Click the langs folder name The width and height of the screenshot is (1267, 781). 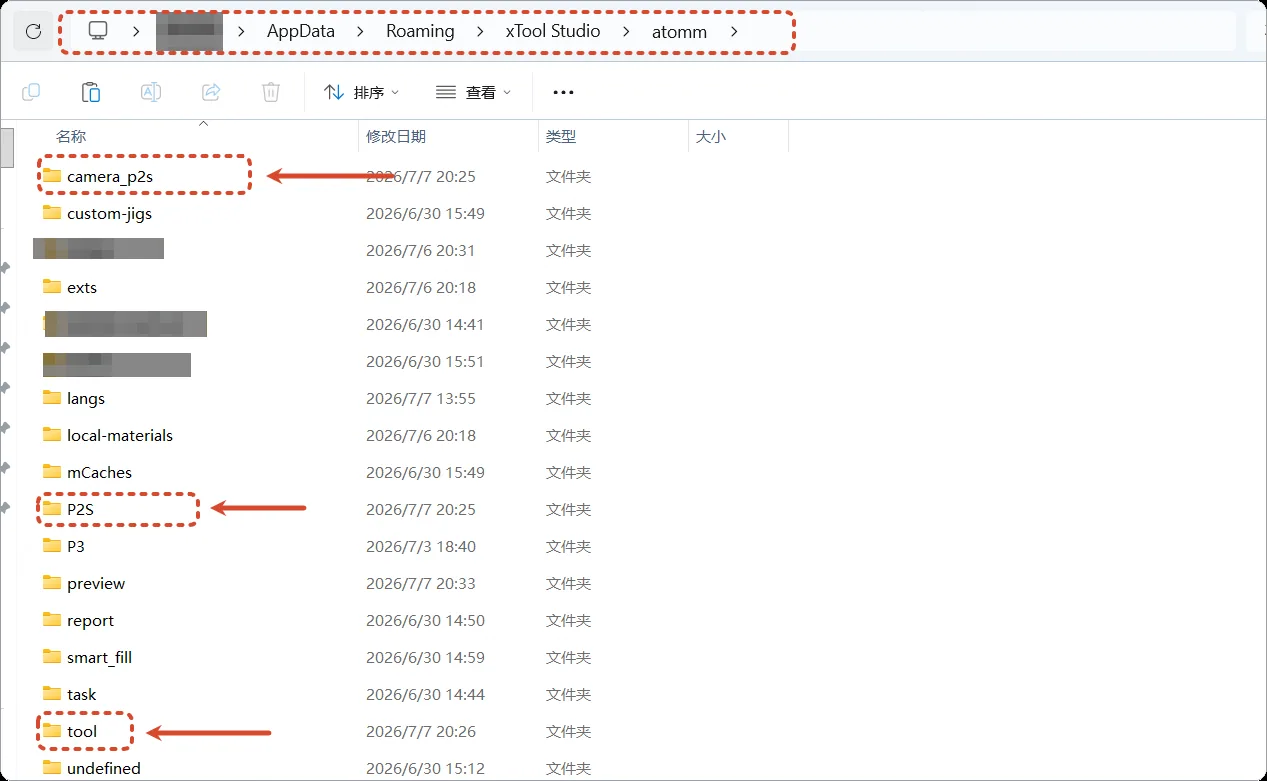point(86,399)
